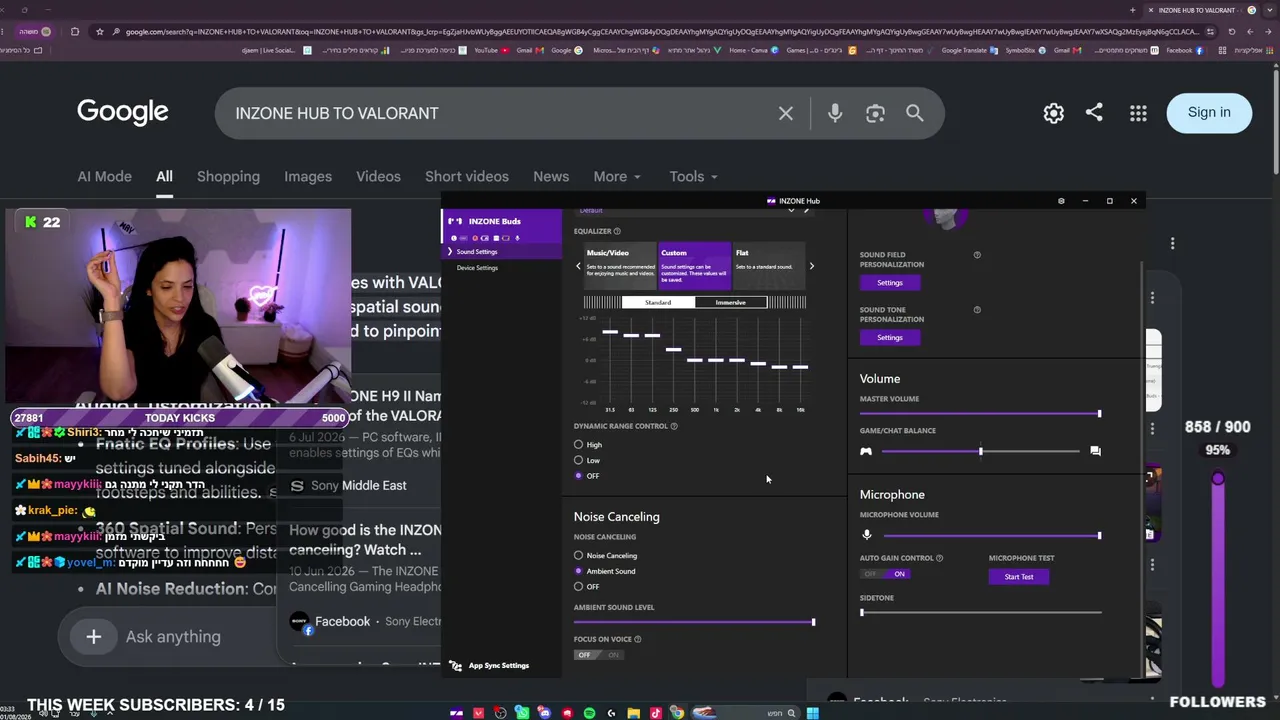Select the Music/Video equalizer preset

pyautogui.click(x=620, y=266)
